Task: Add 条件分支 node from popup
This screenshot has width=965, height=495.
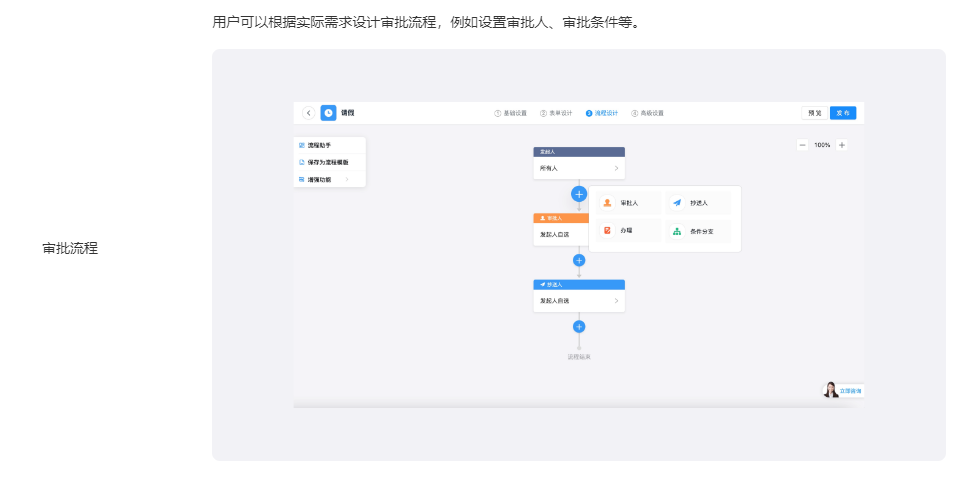Action: coord(698,231)
